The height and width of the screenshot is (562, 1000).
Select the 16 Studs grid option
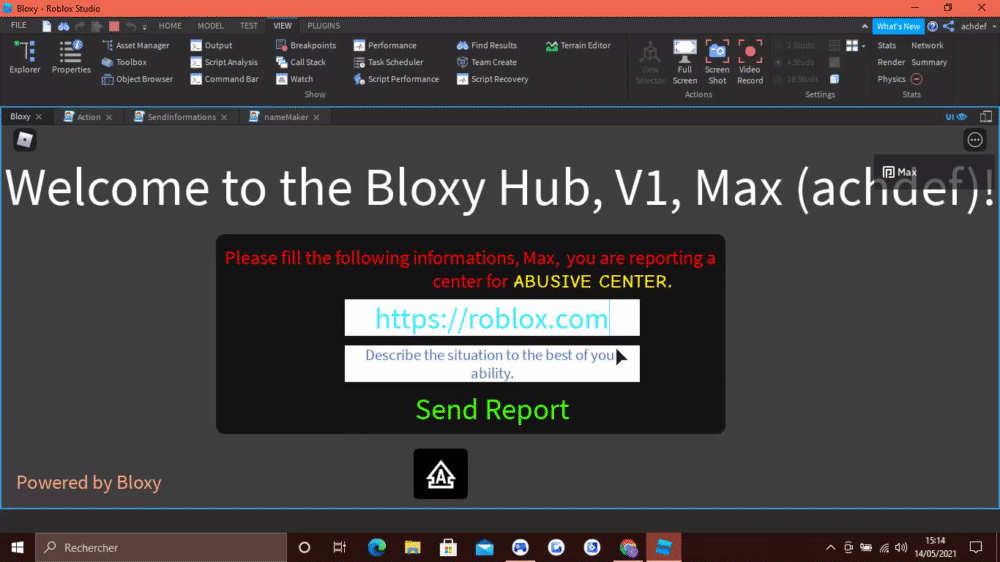click(796, 79)
